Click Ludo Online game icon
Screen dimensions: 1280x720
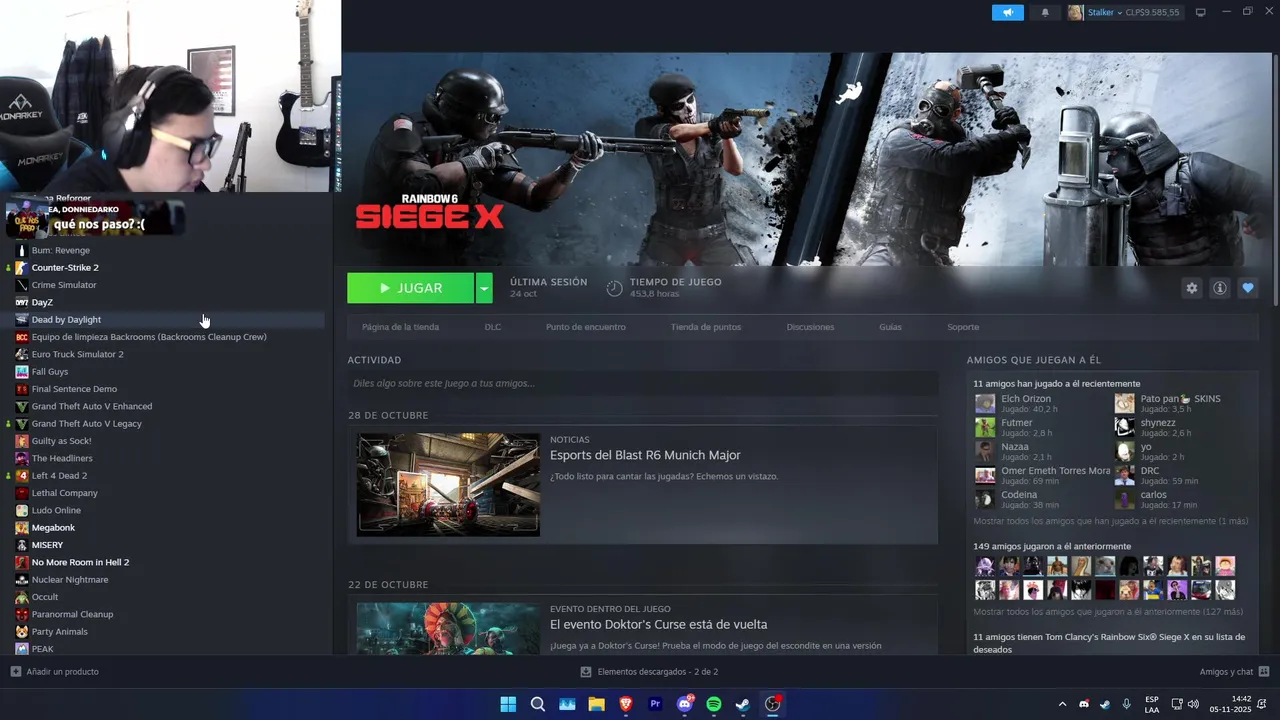pos(22,510)
